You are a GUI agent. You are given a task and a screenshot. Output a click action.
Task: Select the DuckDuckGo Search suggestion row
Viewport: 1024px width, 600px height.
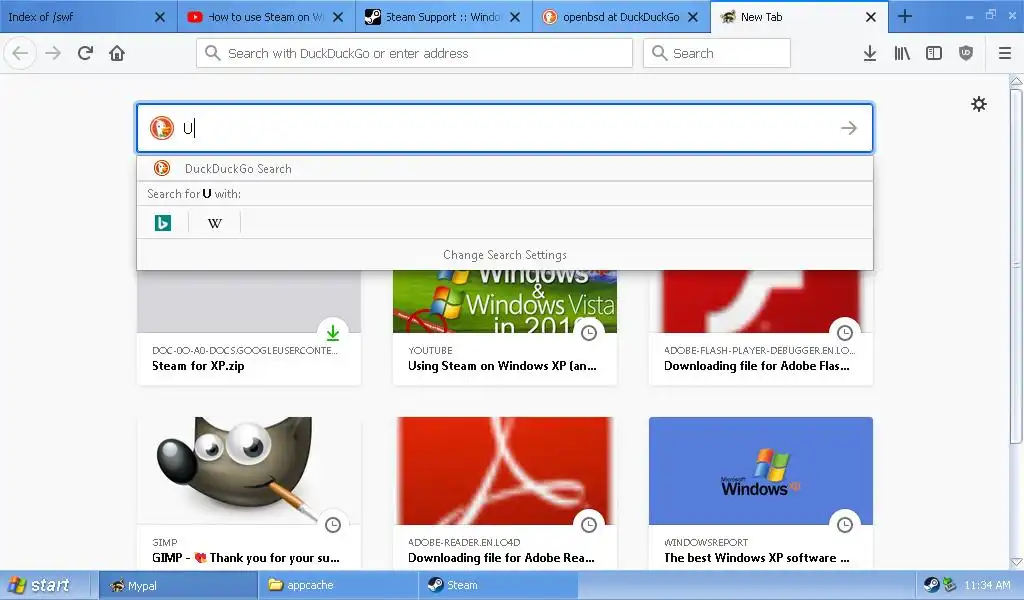click(x=505, y=168)
